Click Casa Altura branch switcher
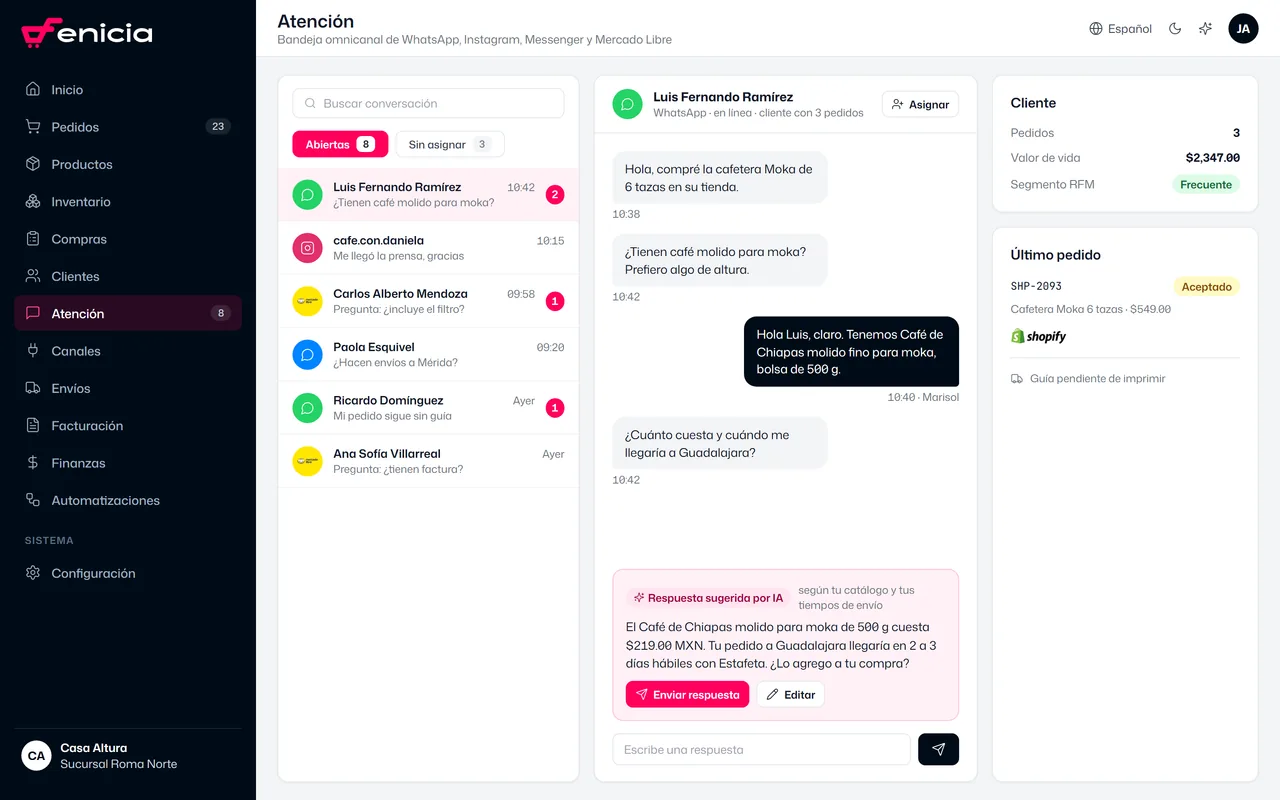This screenshot has width=1280, height=800. [128, 756]
